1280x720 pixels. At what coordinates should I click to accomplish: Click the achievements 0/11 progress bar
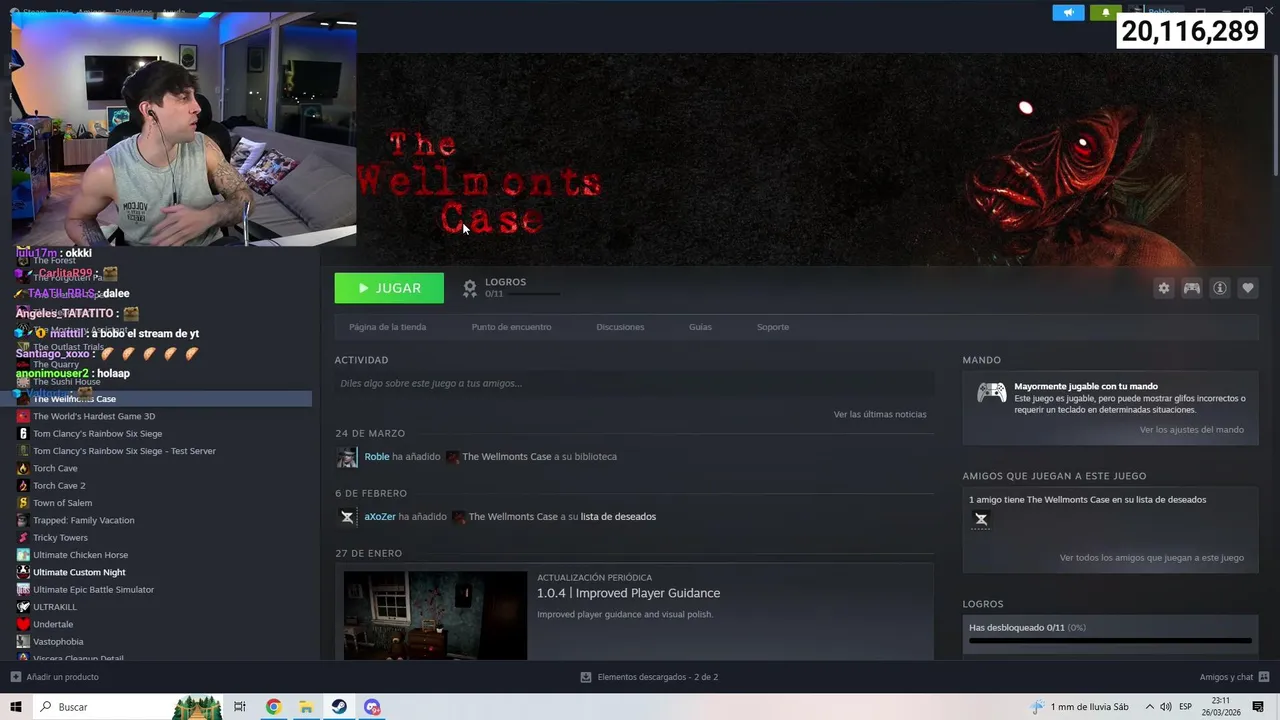click(1110, 640)
